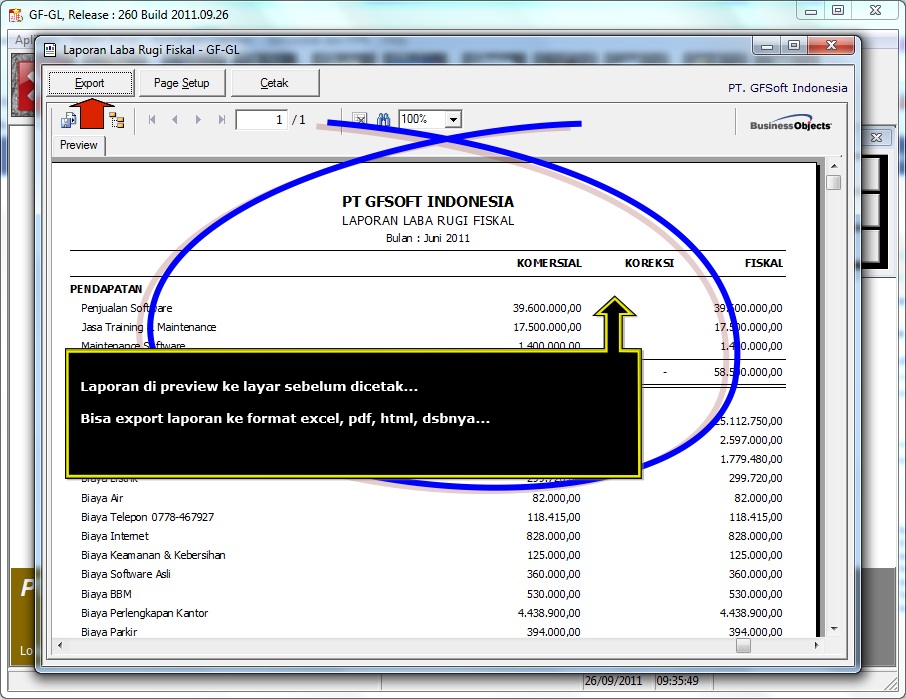Click the KOREKSI column header
The width and height of the screenshot is (906, 699).
[x=649, y=263]
